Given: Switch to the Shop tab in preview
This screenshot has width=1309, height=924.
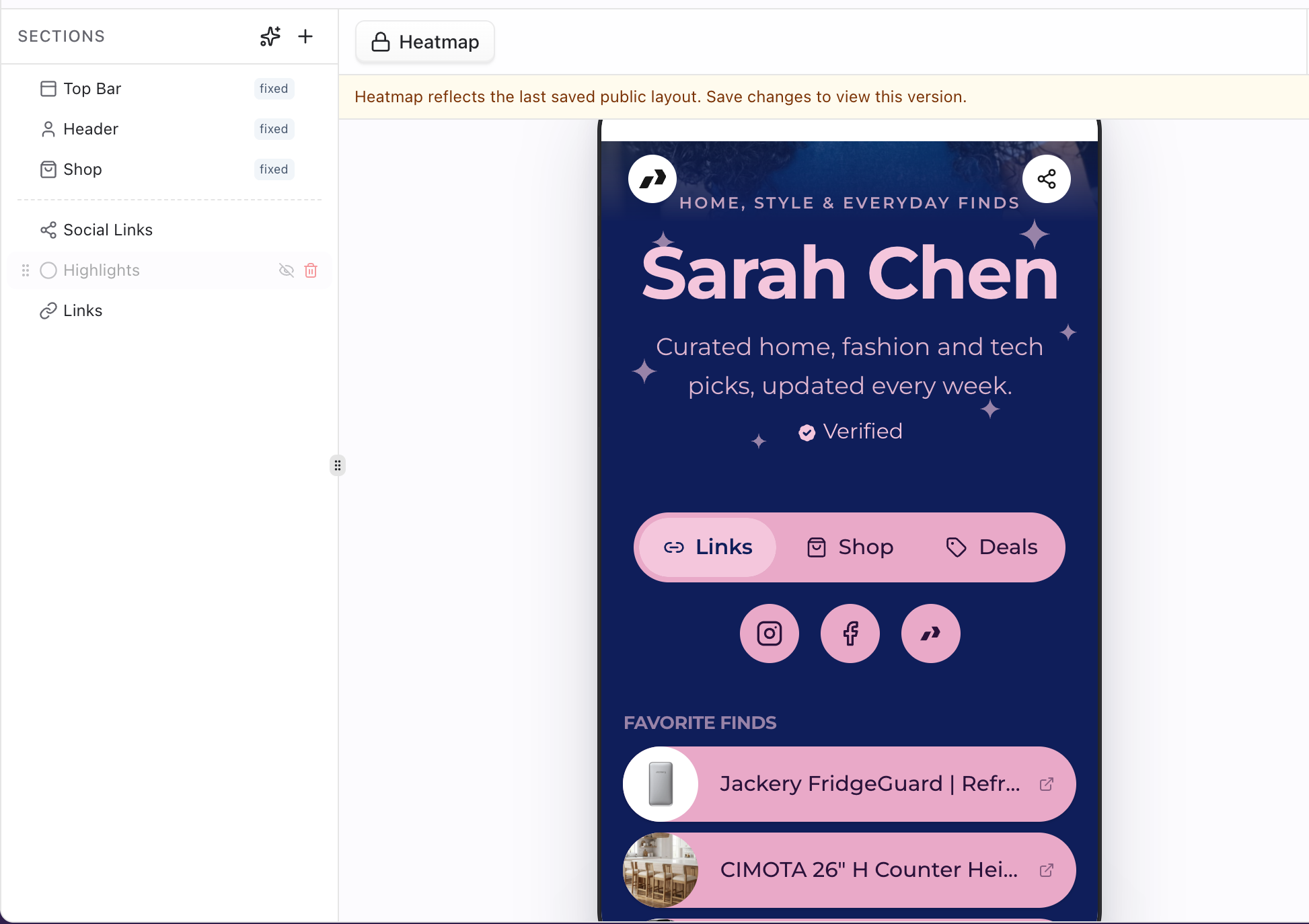Looking at the screenshot, I should click(850, 547).
